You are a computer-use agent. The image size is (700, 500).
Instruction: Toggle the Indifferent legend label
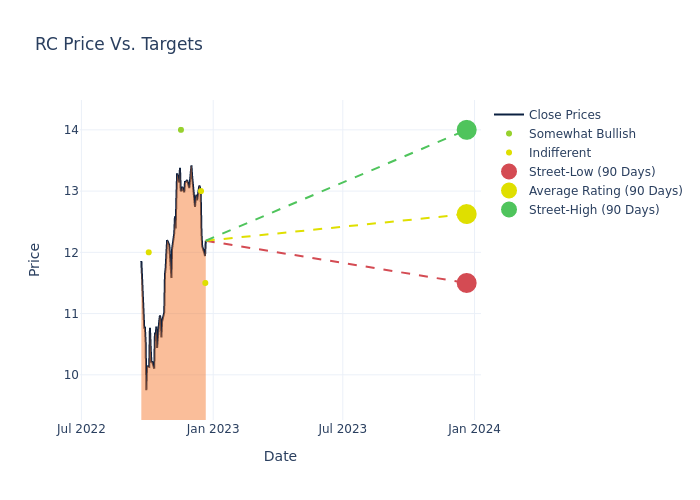559,153
